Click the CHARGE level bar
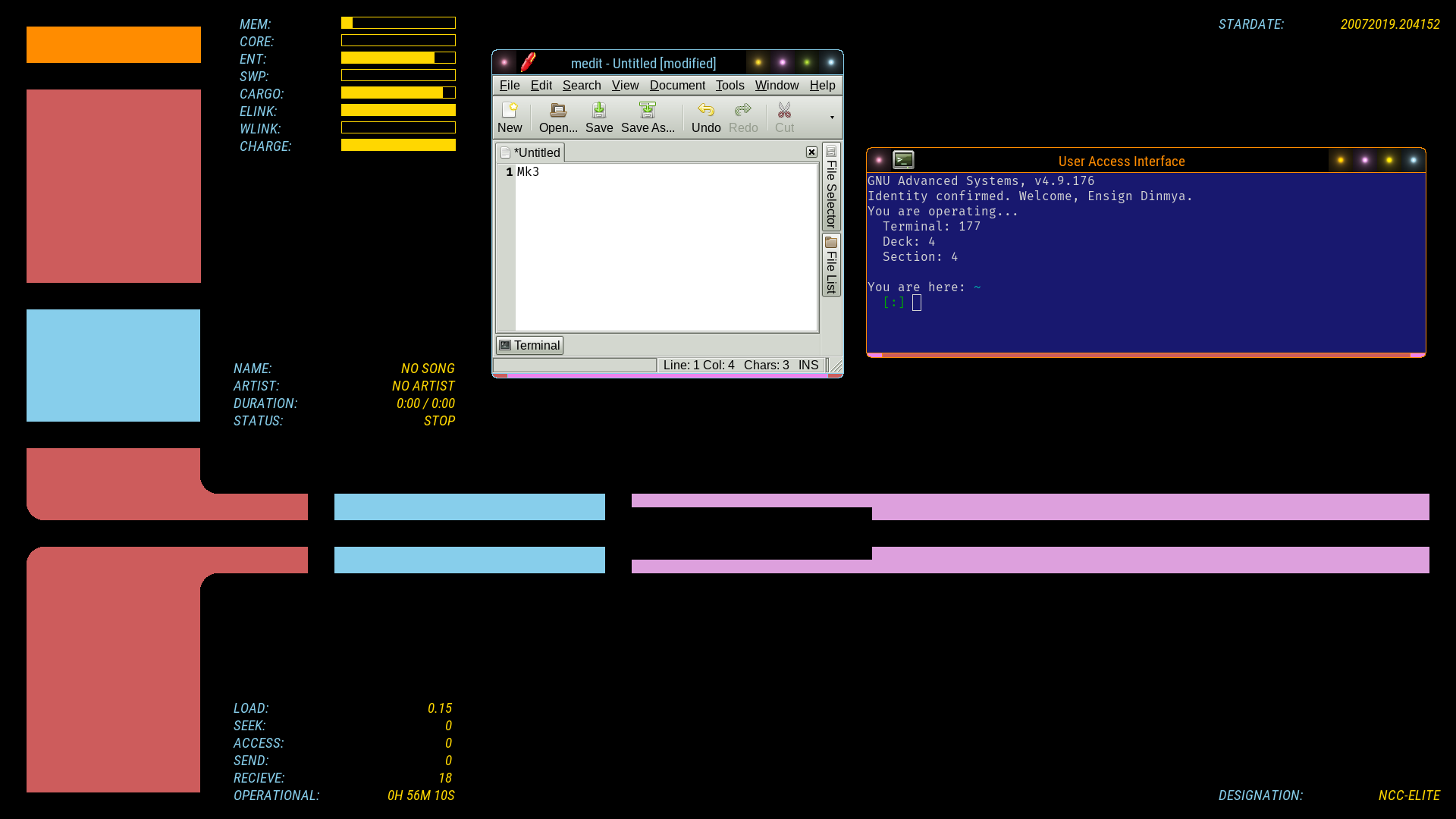This screenshot has width=1456, height=819. tap(398, 145)
